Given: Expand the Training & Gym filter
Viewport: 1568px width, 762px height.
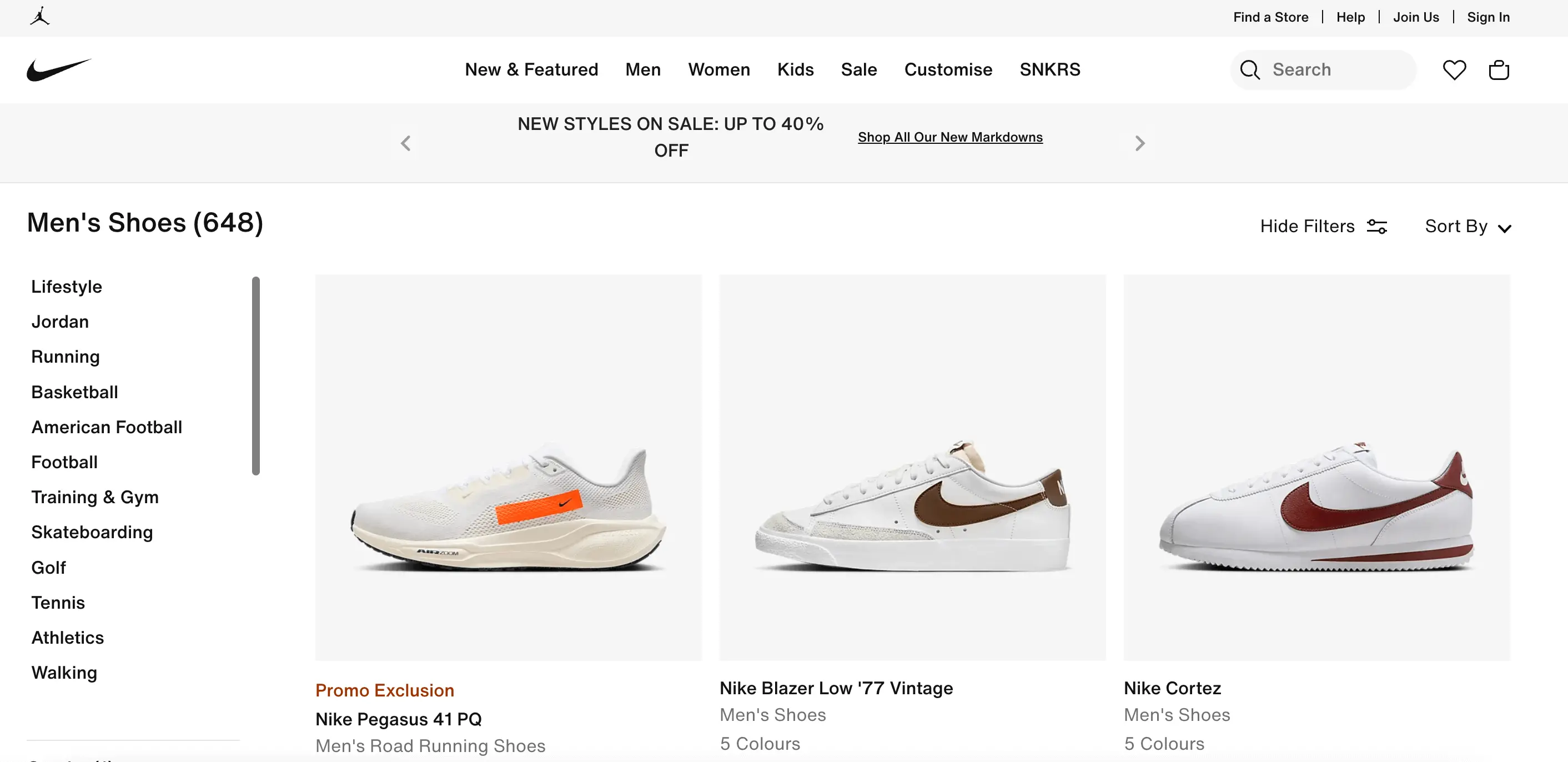Looking at the screenshot, I should [x=95, y=497].
